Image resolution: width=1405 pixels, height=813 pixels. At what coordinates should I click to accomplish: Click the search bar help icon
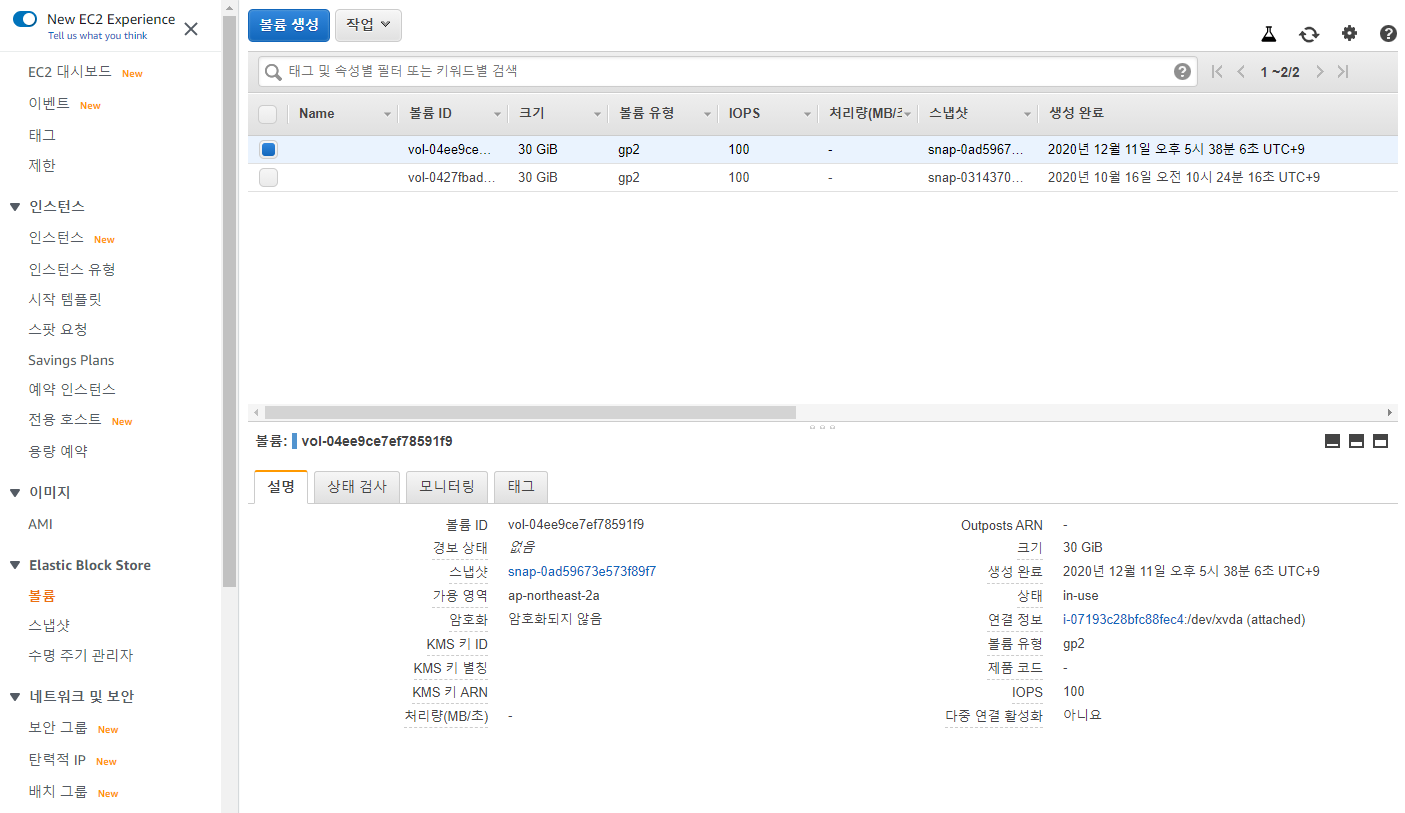pyautogui.click(x=1182, y=71)
